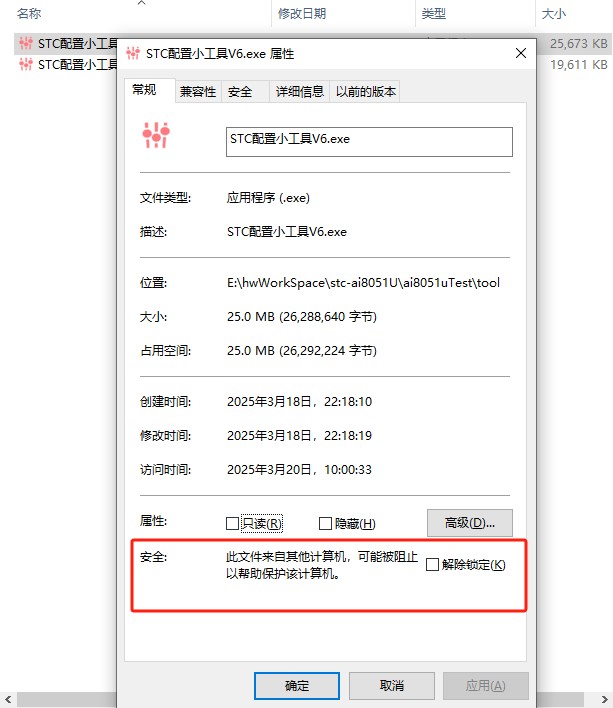This screenshot has height=708, width=613.
Task: Click the 描述 value STC配置小工具V6.exe
Action: click(287, 232)
